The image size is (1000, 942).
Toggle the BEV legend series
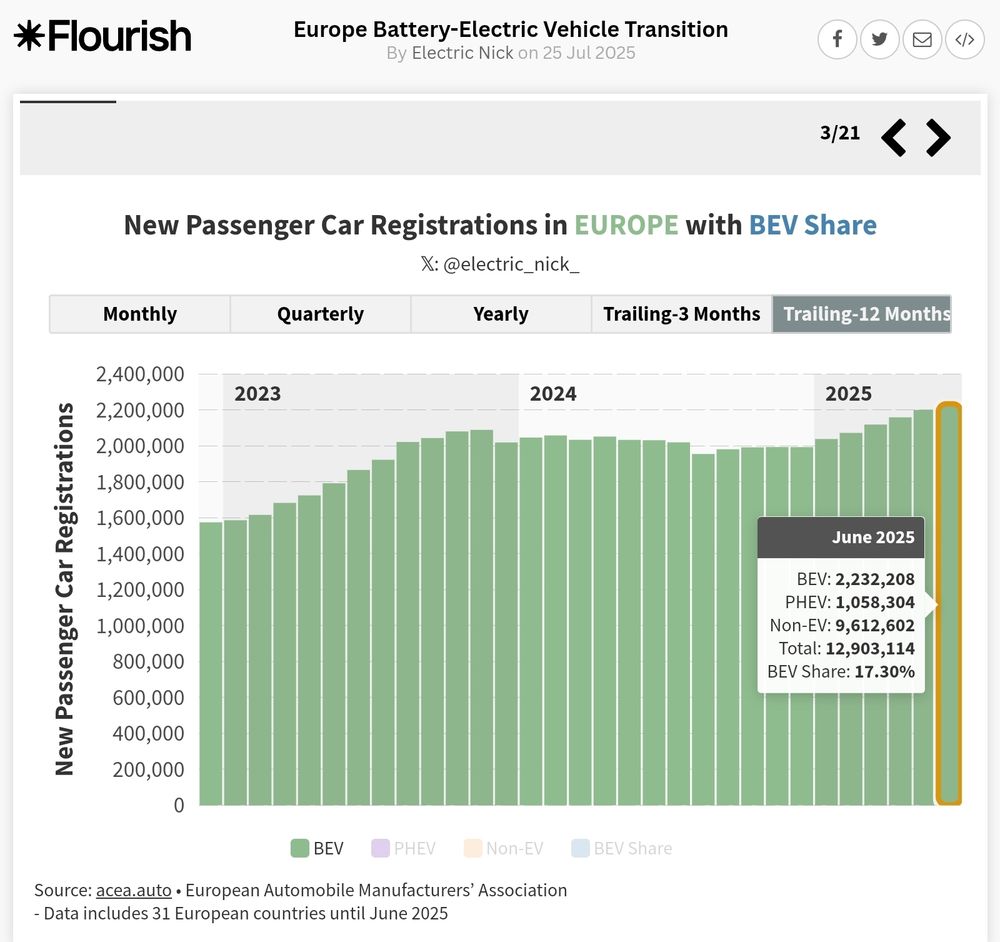317,848
